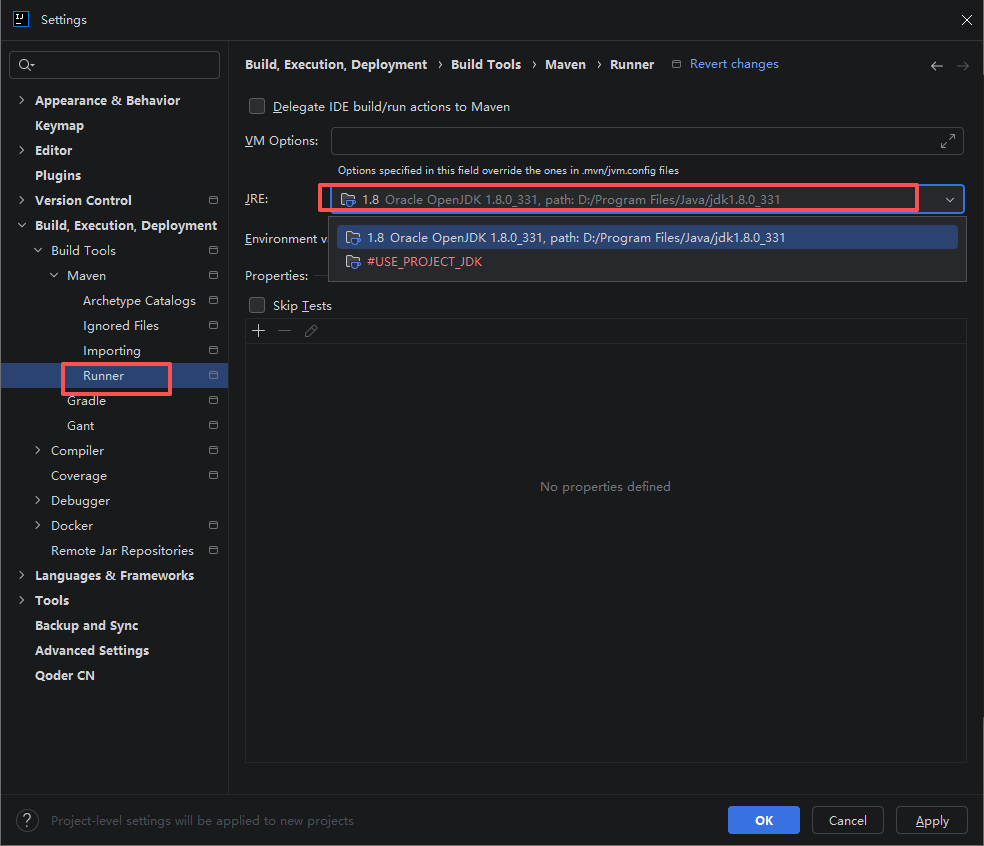
Task: Open the Plugins settings page
Action: tap(58, 176)
